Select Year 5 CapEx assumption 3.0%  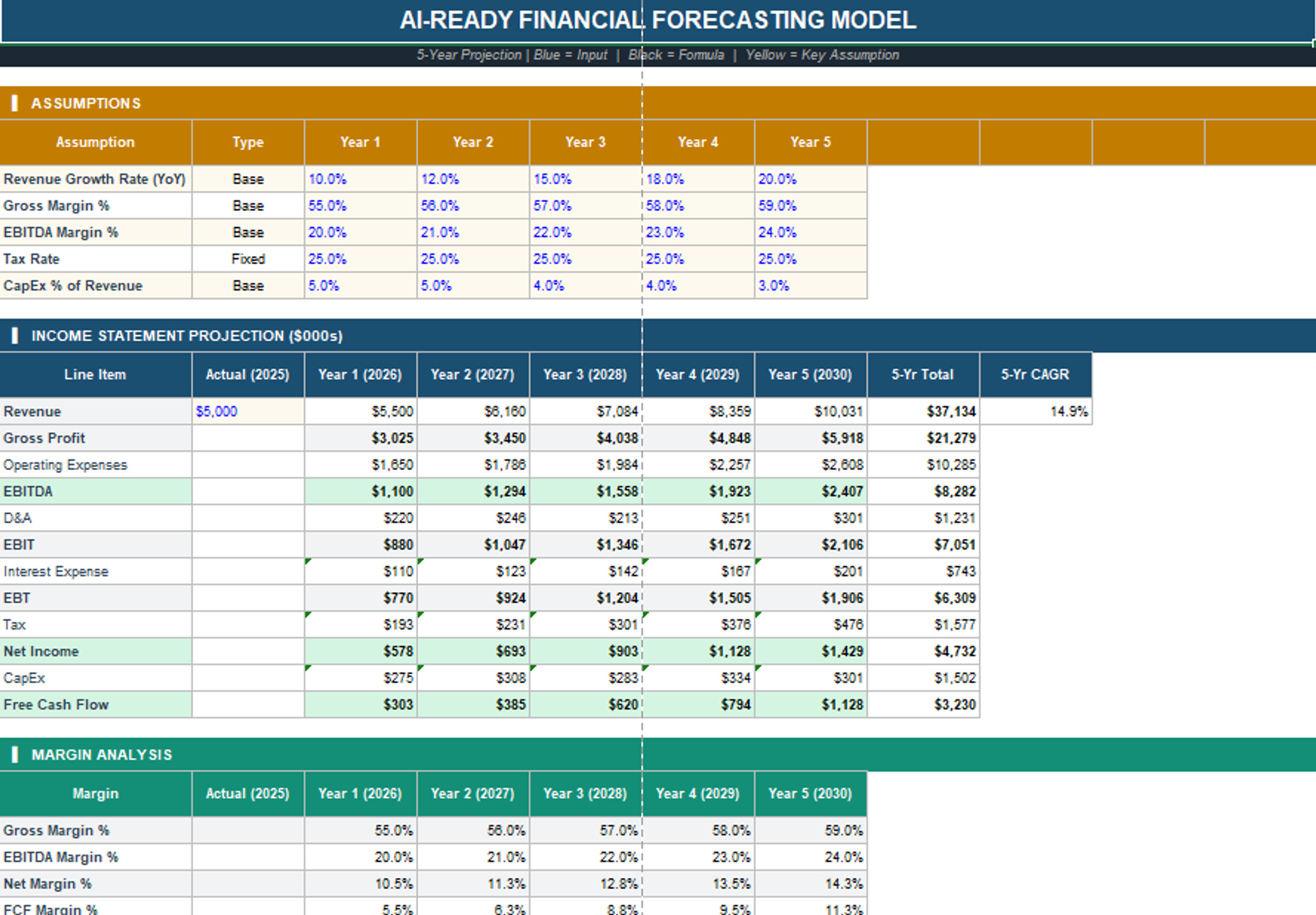click(x=810, y=286)
